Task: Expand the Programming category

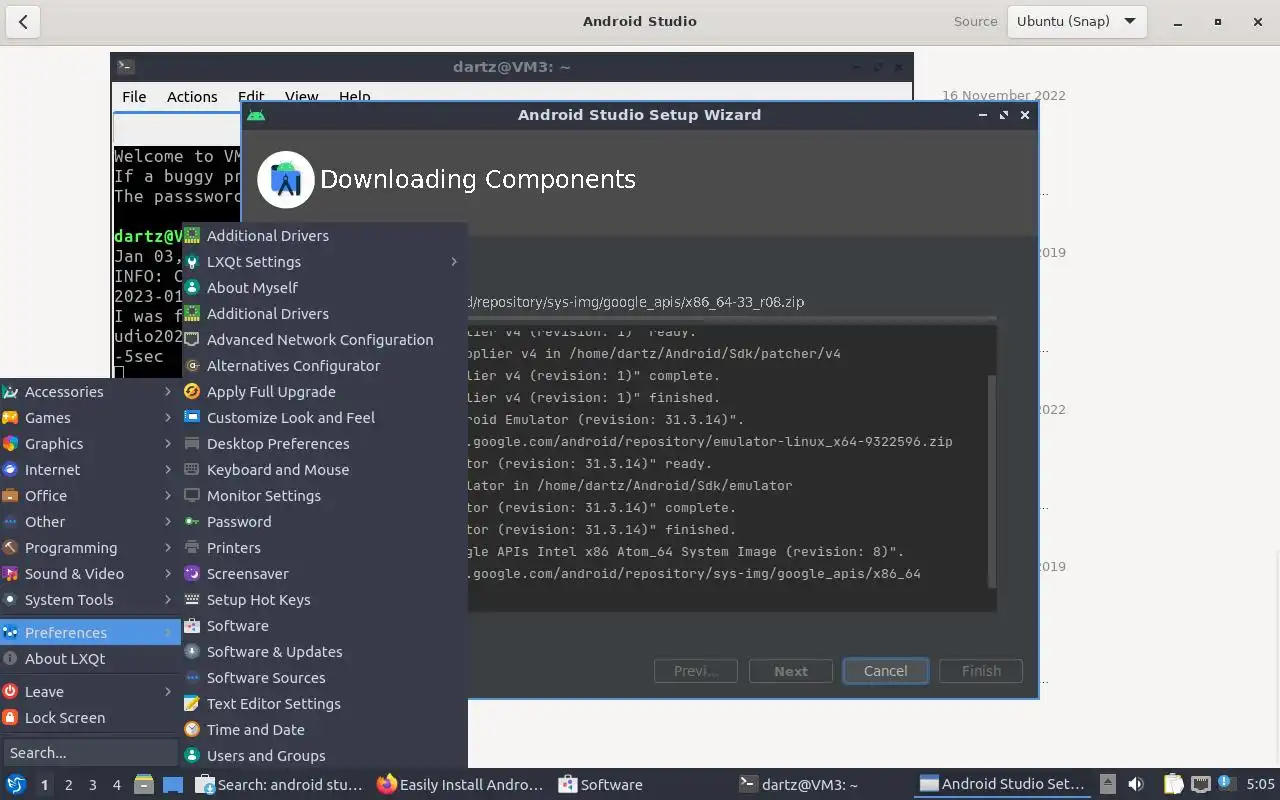Action: [x=90, y=547]
